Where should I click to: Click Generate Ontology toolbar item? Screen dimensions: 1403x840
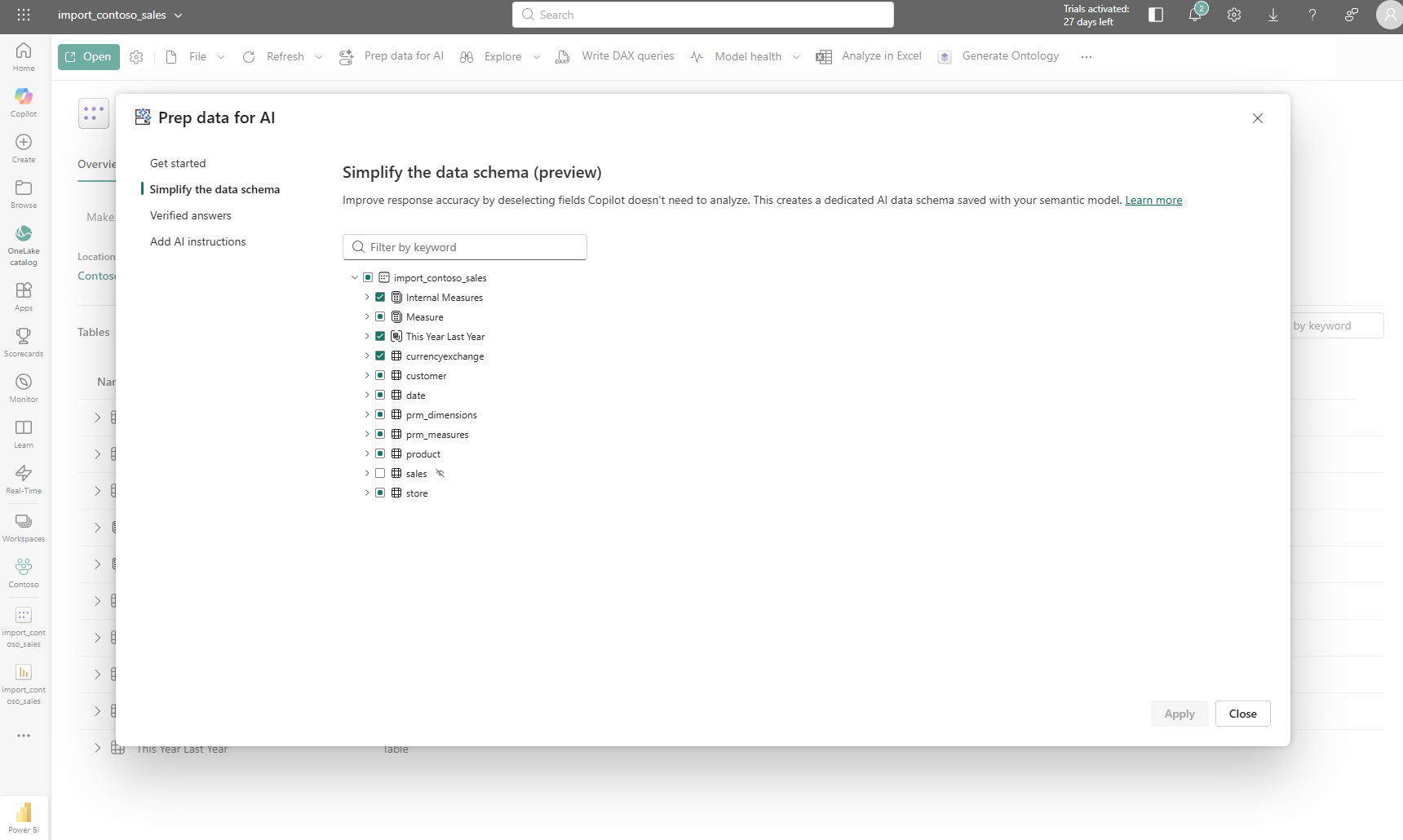click(998, 56)
